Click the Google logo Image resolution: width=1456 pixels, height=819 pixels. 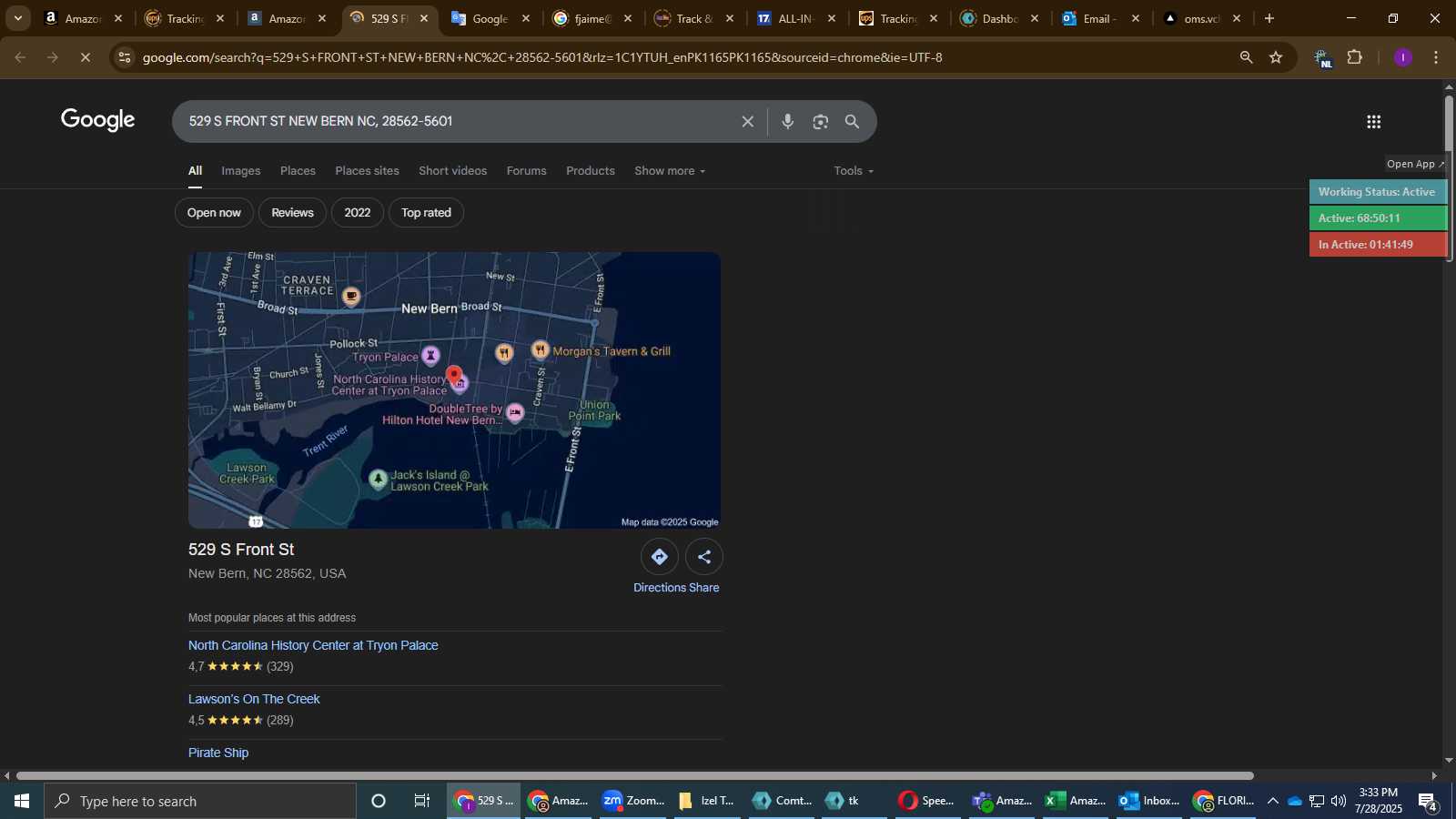click(98, 120)
